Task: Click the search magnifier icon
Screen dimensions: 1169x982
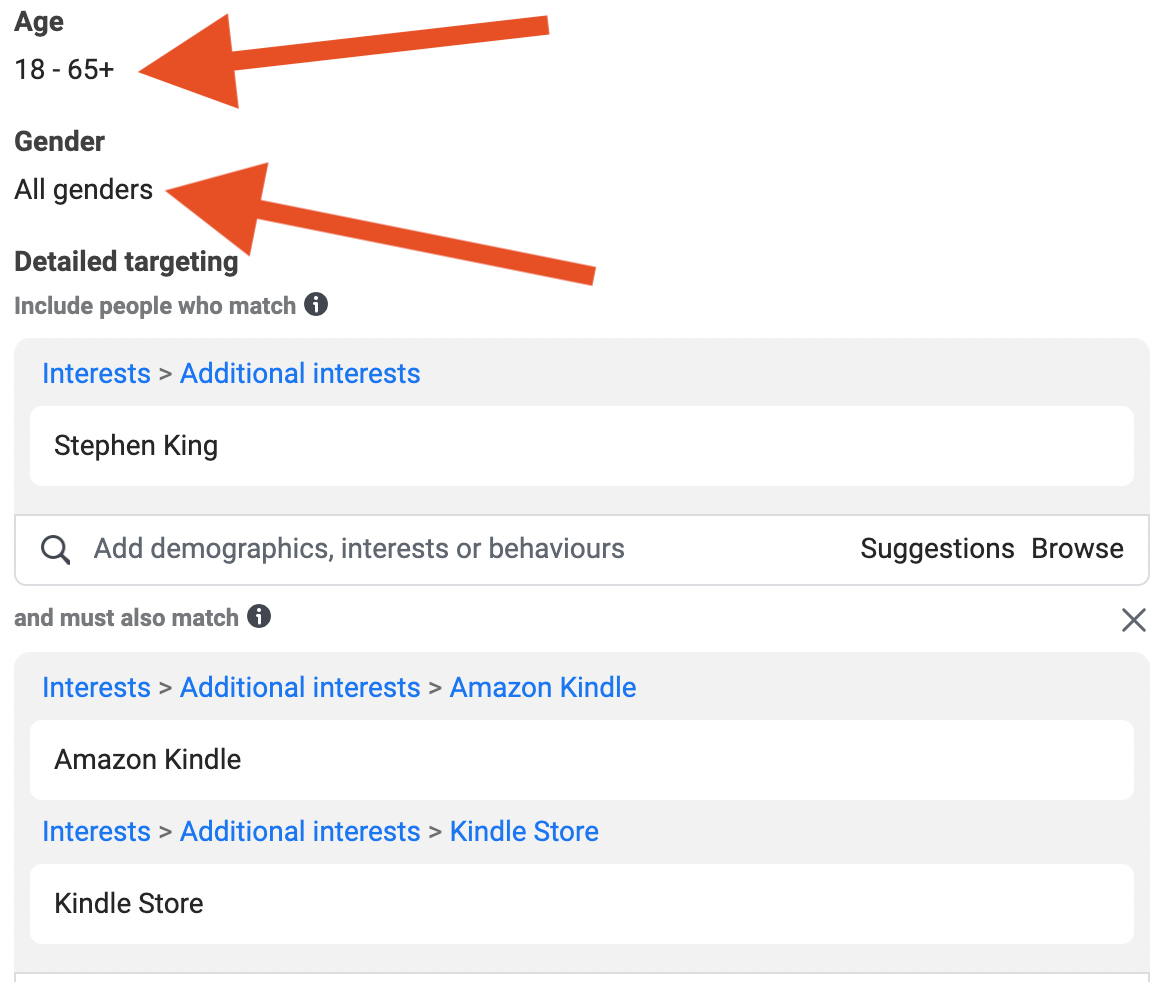Action: click(56, 549)
